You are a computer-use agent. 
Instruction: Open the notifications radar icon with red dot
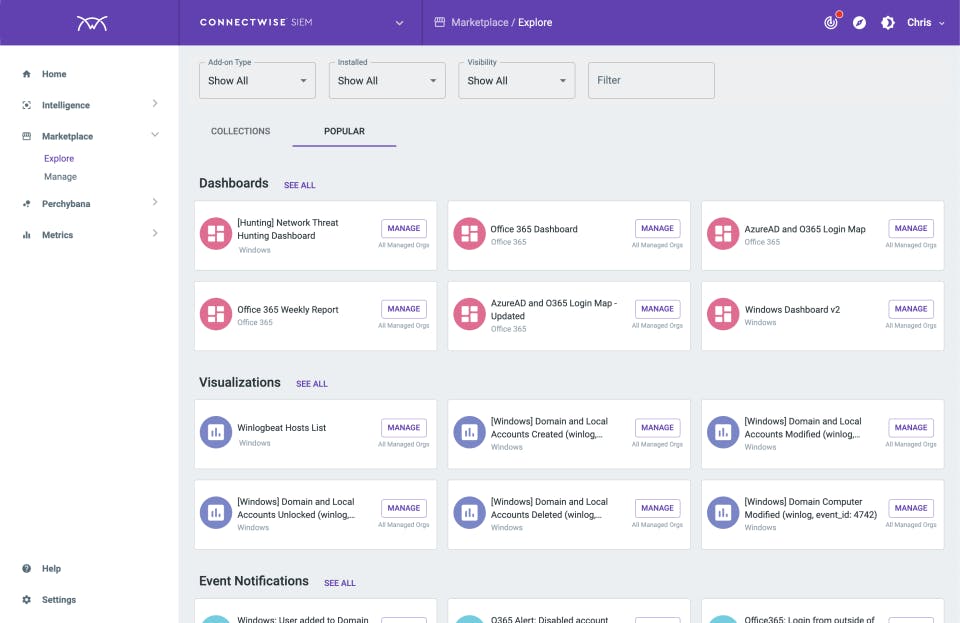click(831, 22)
